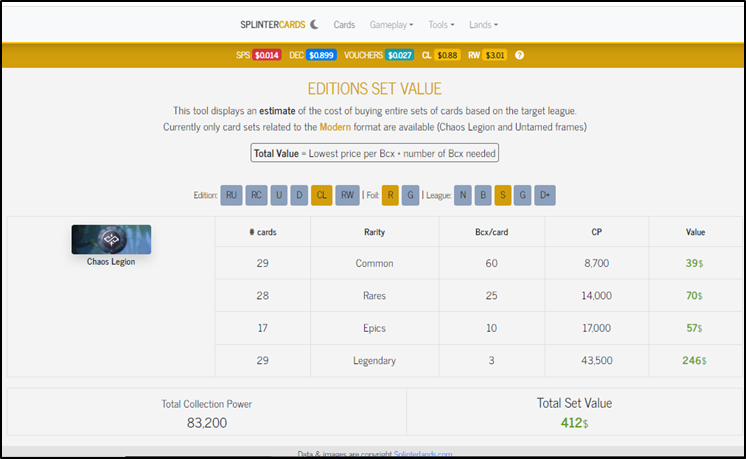
Task: Open the SplinterCards home logo
Action: 273,25
